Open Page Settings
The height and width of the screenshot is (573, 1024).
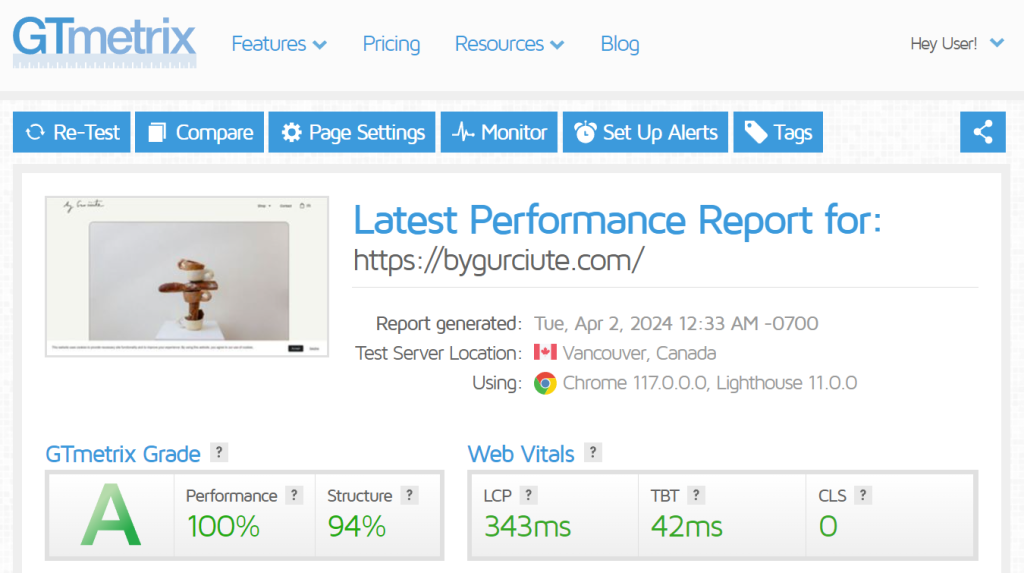point(352,132)
